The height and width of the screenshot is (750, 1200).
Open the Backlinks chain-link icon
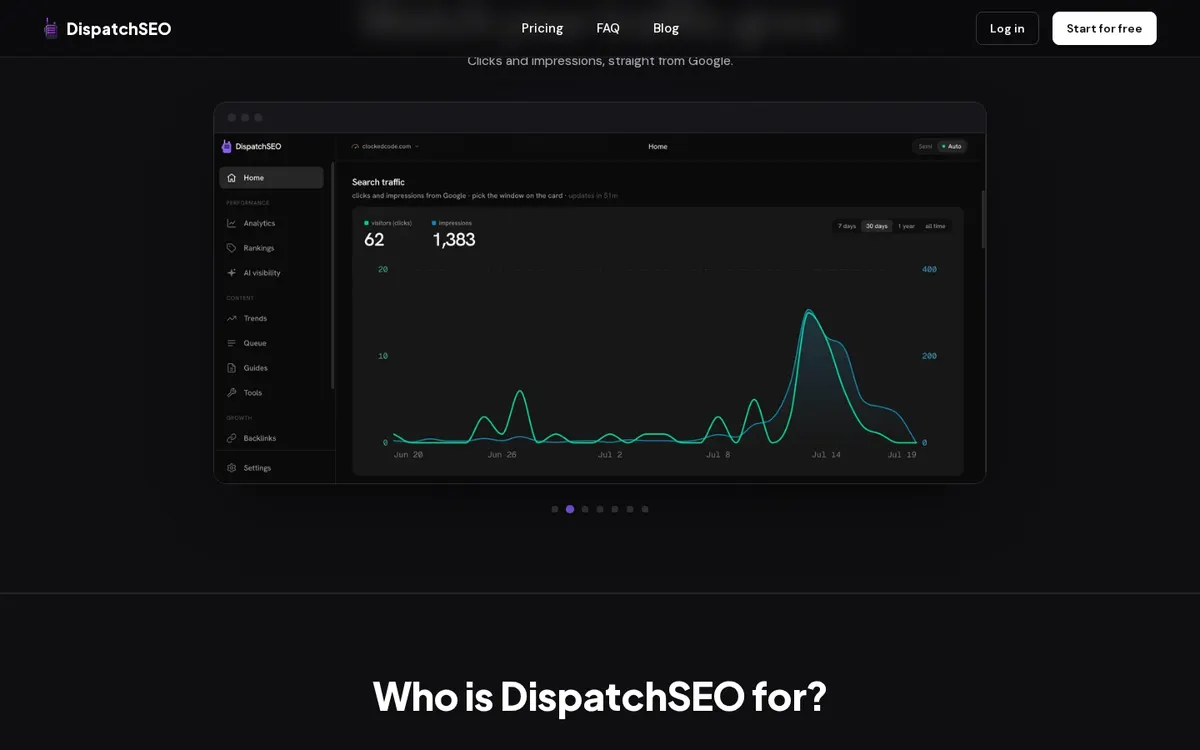(x=232, y=438)
